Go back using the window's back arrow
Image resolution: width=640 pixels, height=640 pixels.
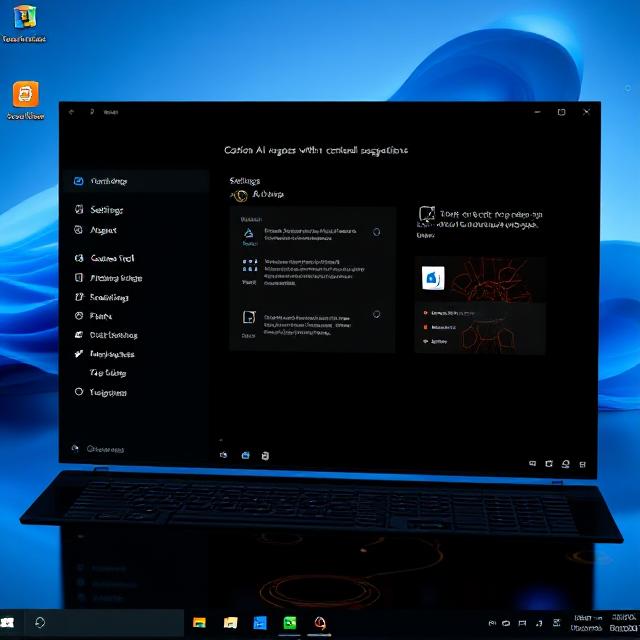(x=71, y=112)
